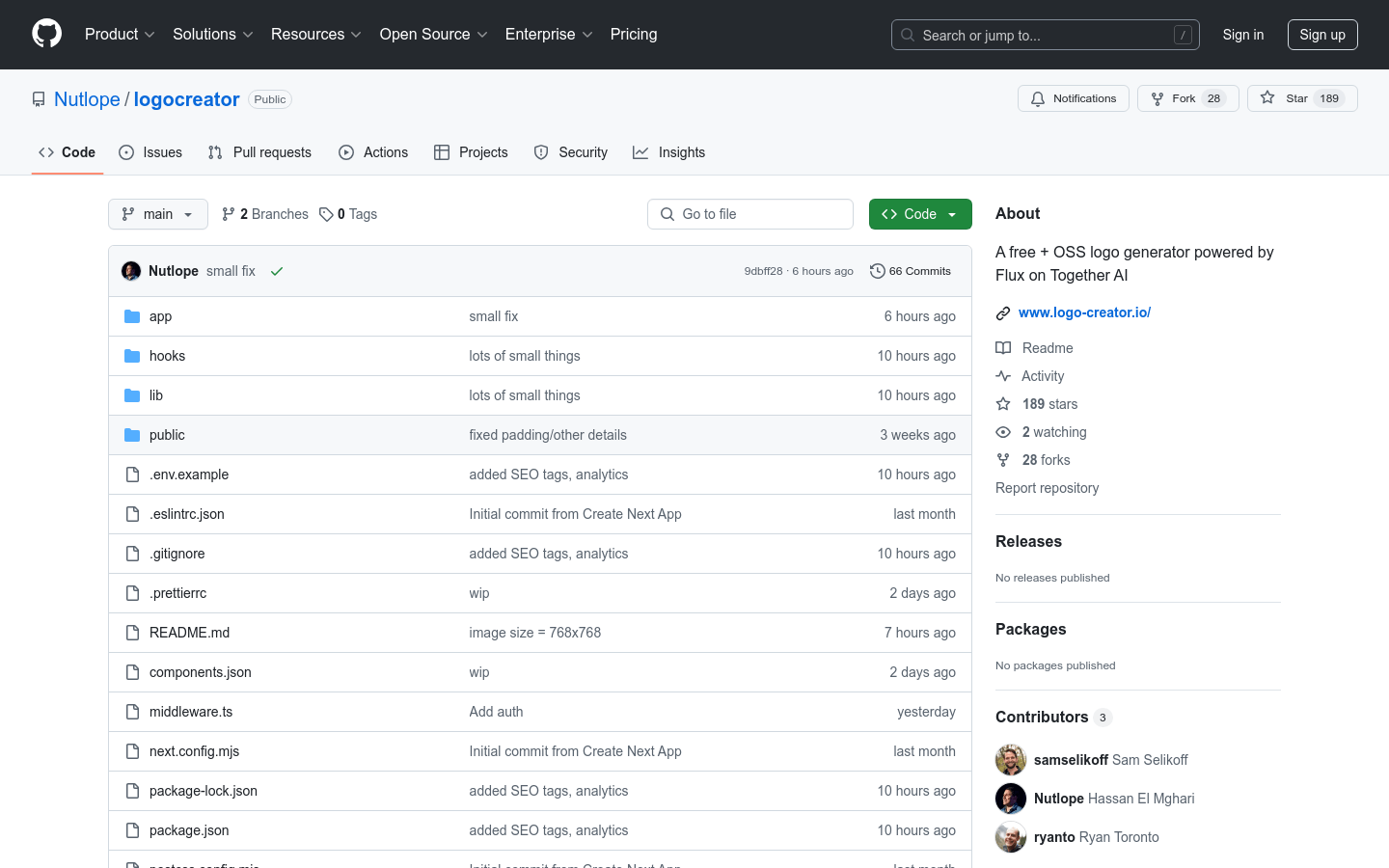Image resolution: width=1389 pixels, height=868 pixels.
Task: Click the Sign up button
Action: [1322, 35]
